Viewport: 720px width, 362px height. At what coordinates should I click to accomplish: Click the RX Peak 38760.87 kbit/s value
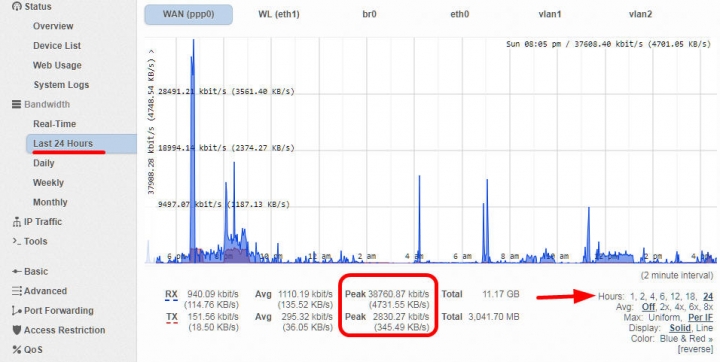(399, 294)
